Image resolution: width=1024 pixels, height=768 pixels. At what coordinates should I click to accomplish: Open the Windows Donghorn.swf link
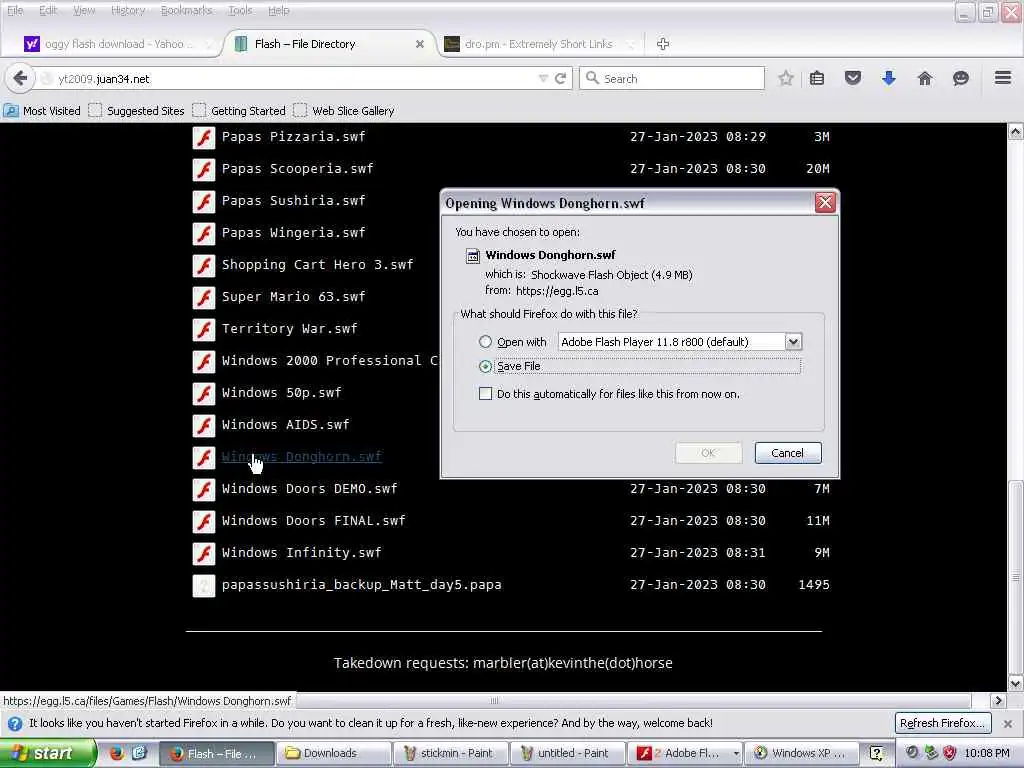(302, 456)
